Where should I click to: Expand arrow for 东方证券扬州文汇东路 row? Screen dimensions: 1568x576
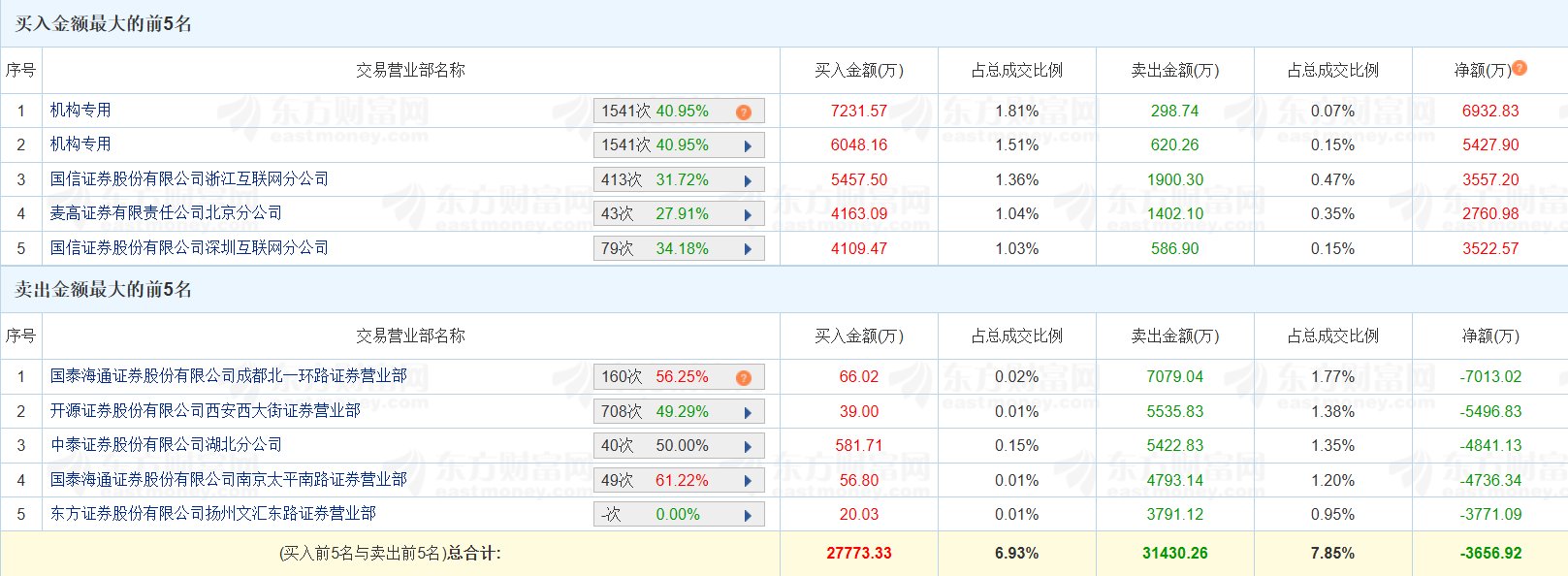(748, 516)
